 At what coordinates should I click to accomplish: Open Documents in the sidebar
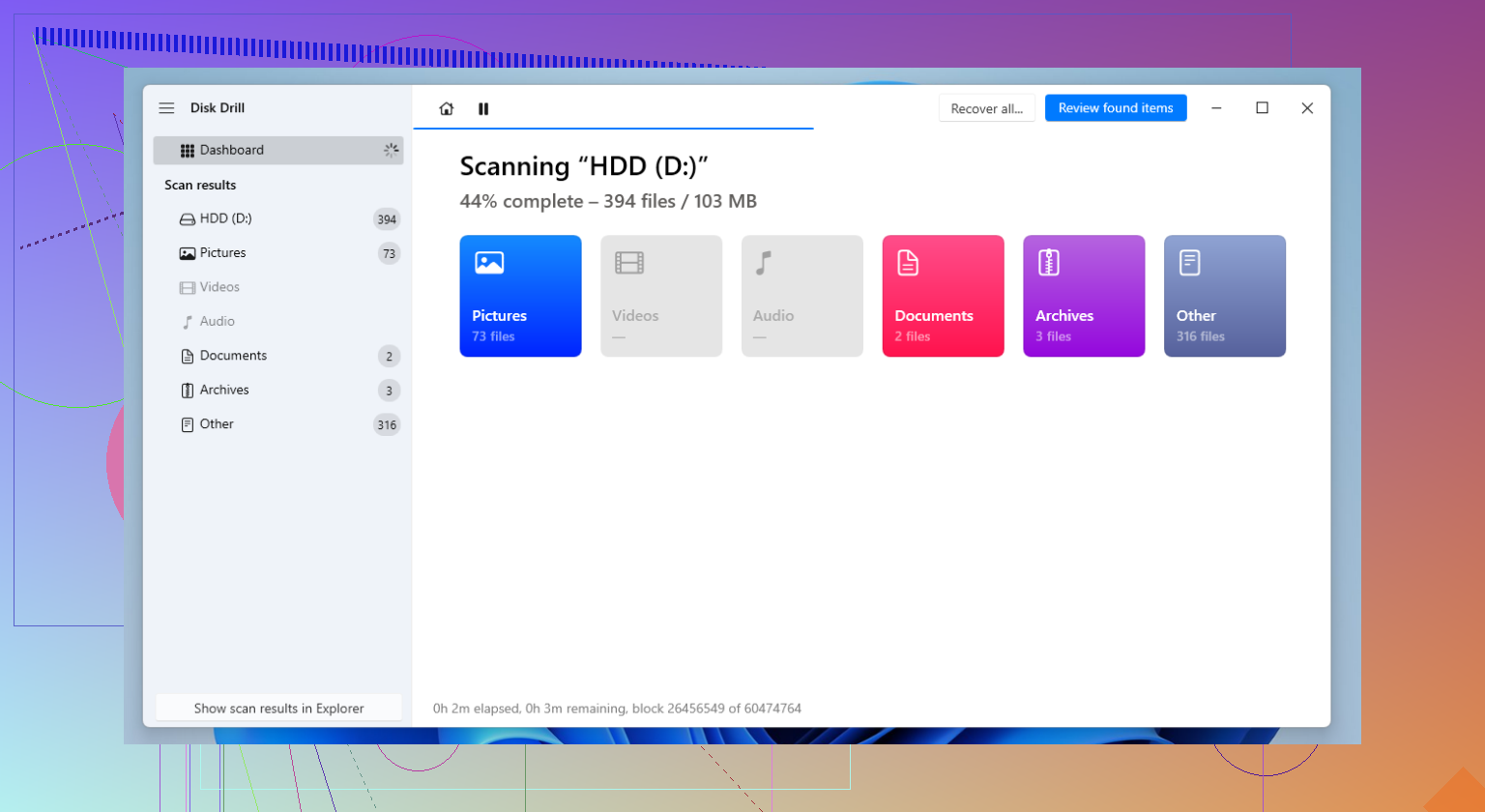(278, 356)
